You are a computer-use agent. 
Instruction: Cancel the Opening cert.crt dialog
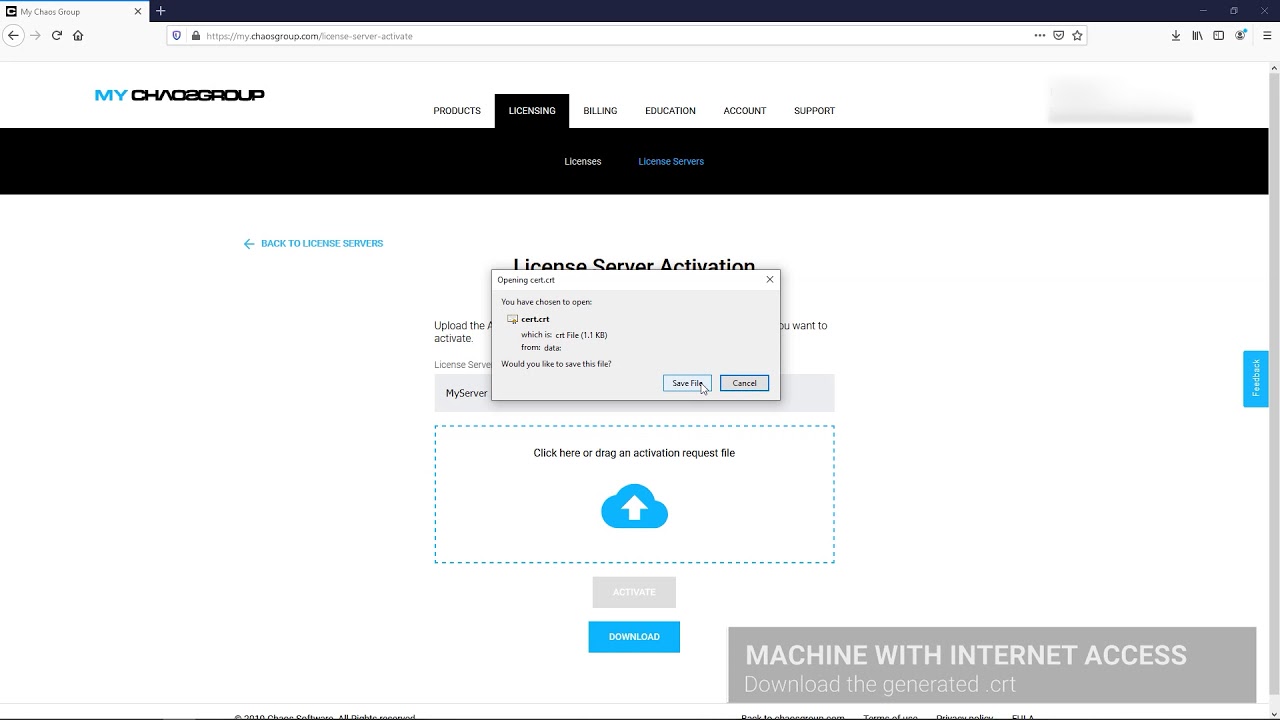click(x=744, y=383)
